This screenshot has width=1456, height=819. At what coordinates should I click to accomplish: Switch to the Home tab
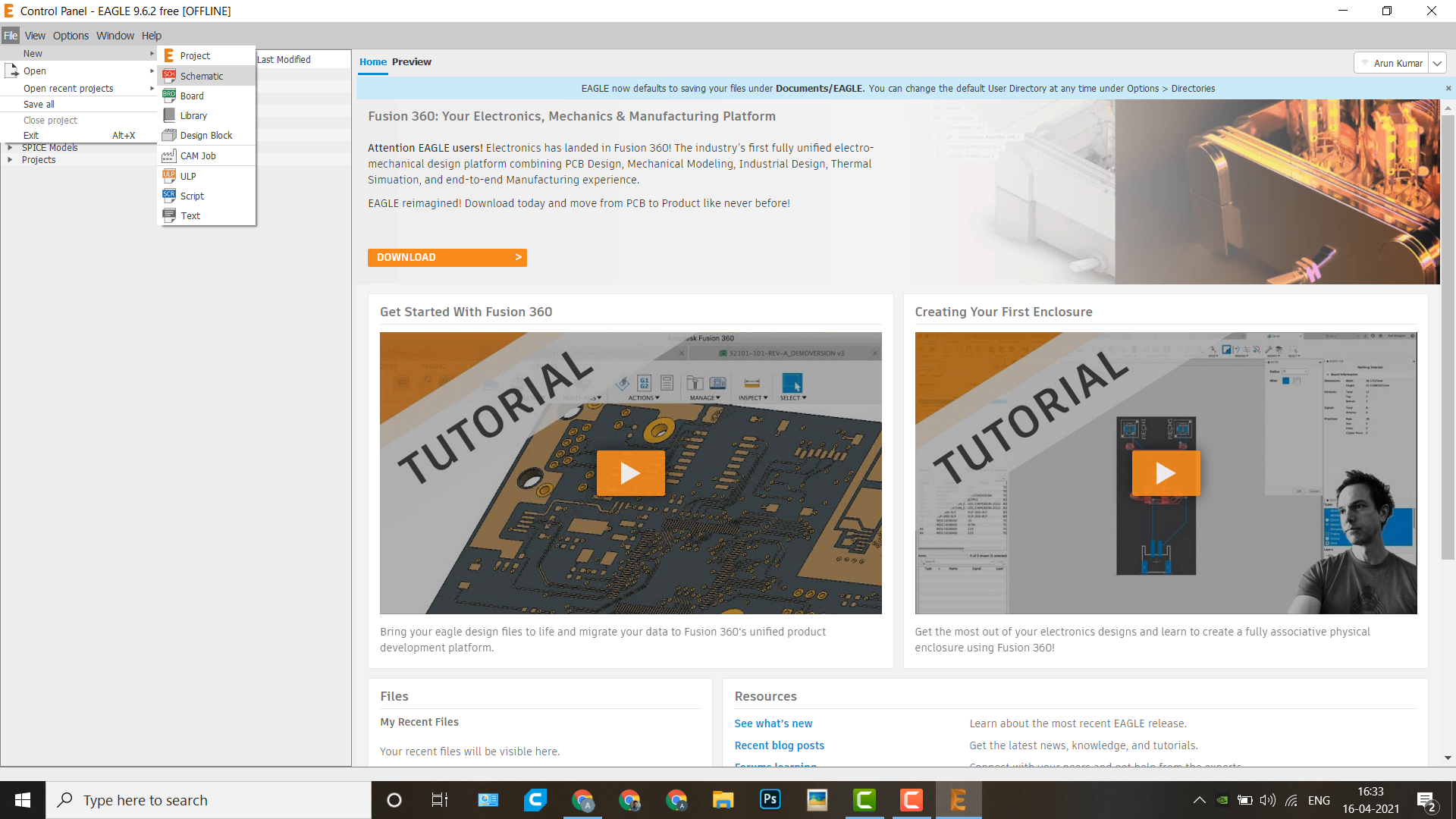pos(373,62)
